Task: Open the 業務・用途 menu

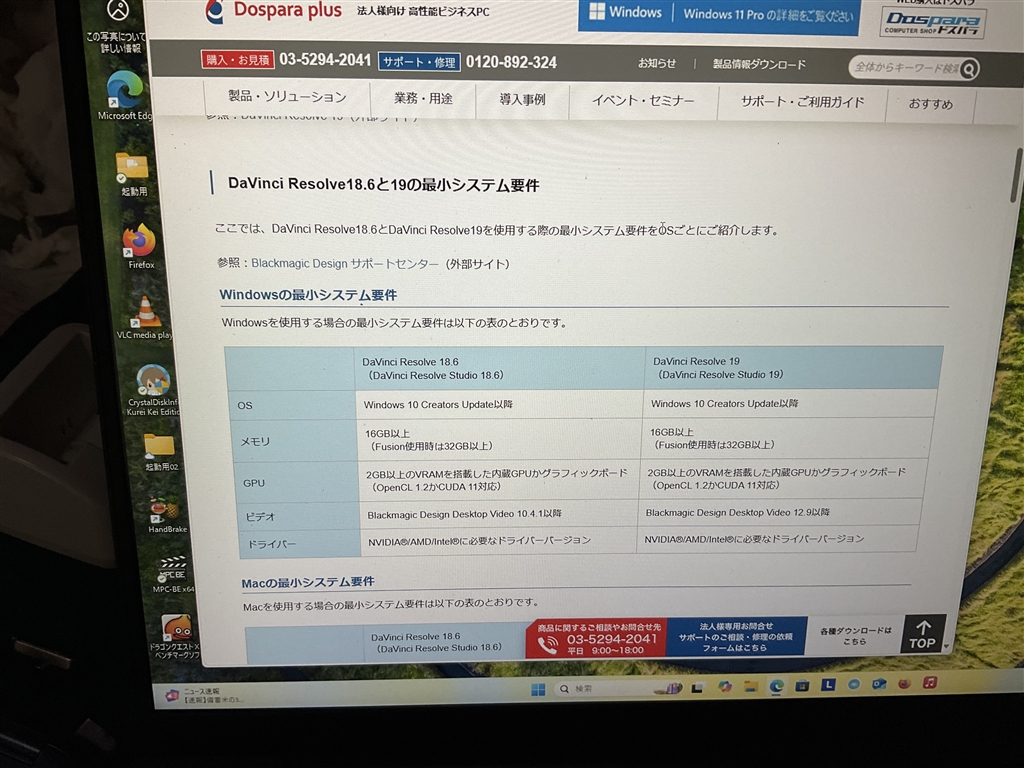Action: pyautogui.click(x=423, y=99)
